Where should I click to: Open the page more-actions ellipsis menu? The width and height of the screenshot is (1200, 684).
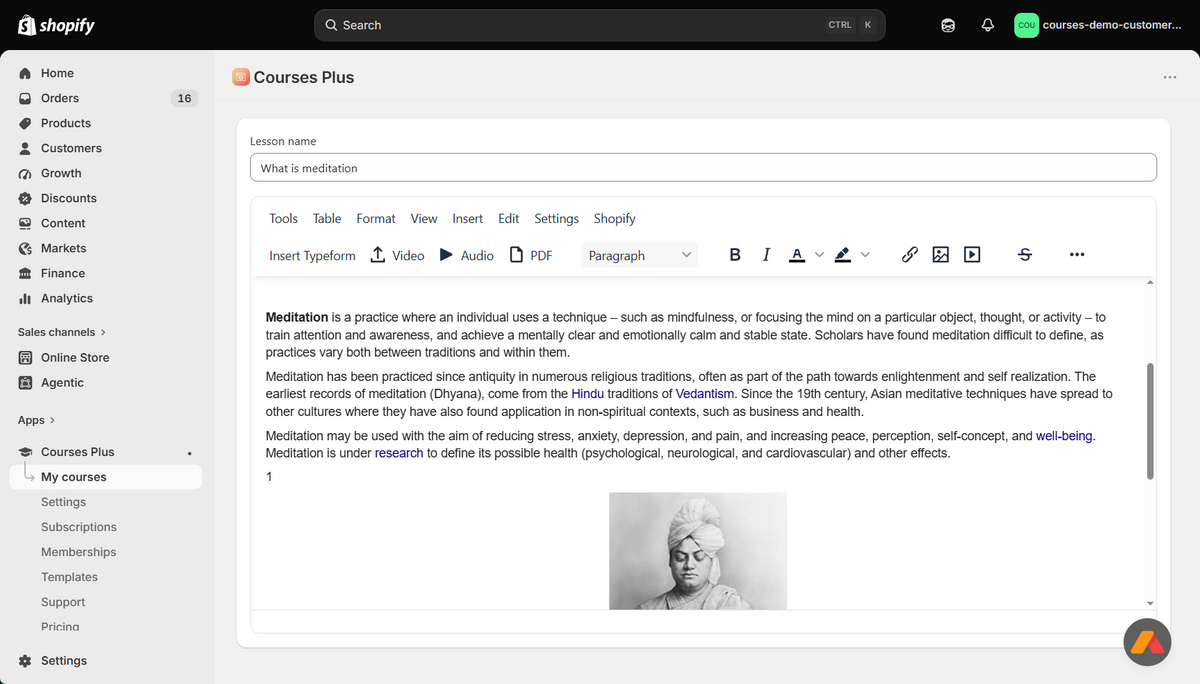(x=1170, y=77)
